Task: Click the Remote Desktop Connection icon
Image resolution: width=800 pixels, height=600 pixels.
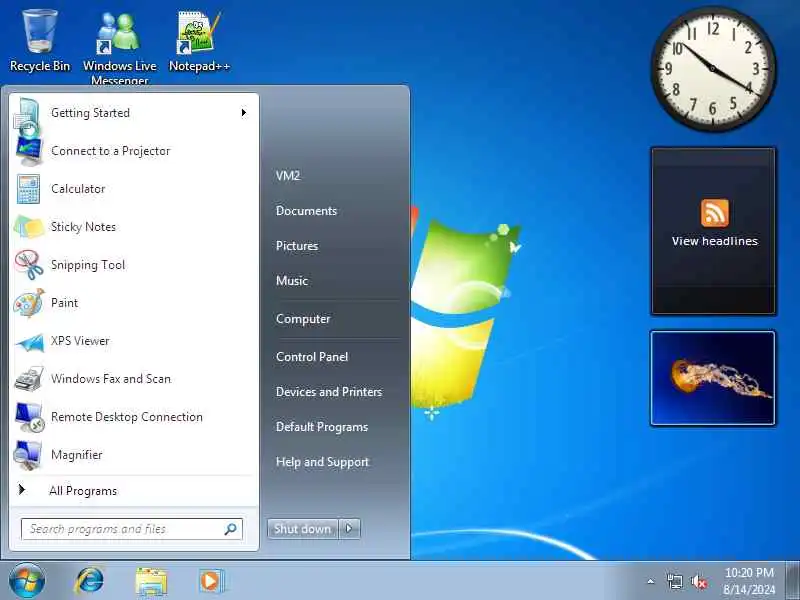Action: (29, 417)
